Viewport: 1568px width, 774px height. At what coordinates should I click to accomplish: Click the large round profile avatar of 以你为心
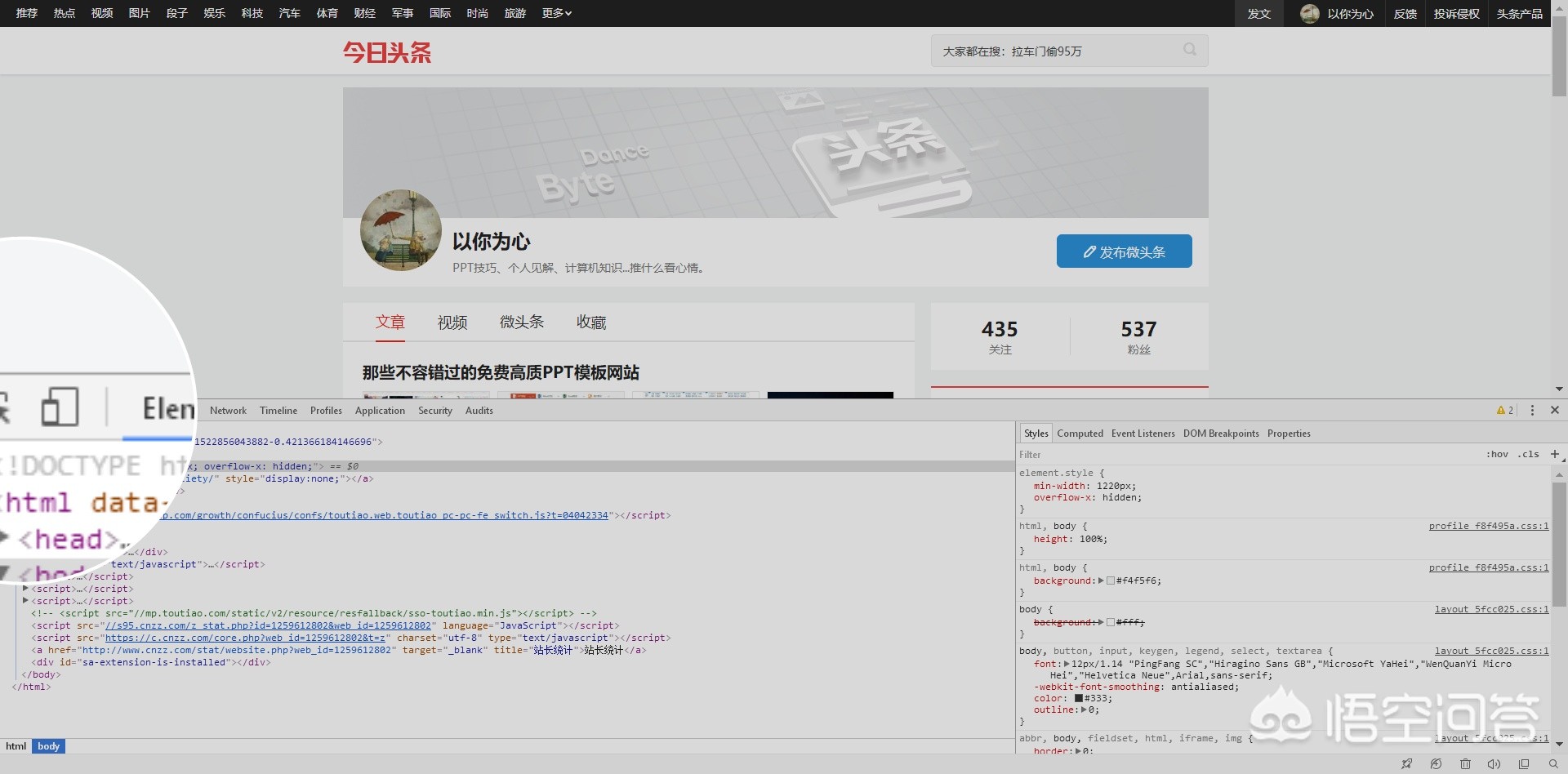coord(401,231)
